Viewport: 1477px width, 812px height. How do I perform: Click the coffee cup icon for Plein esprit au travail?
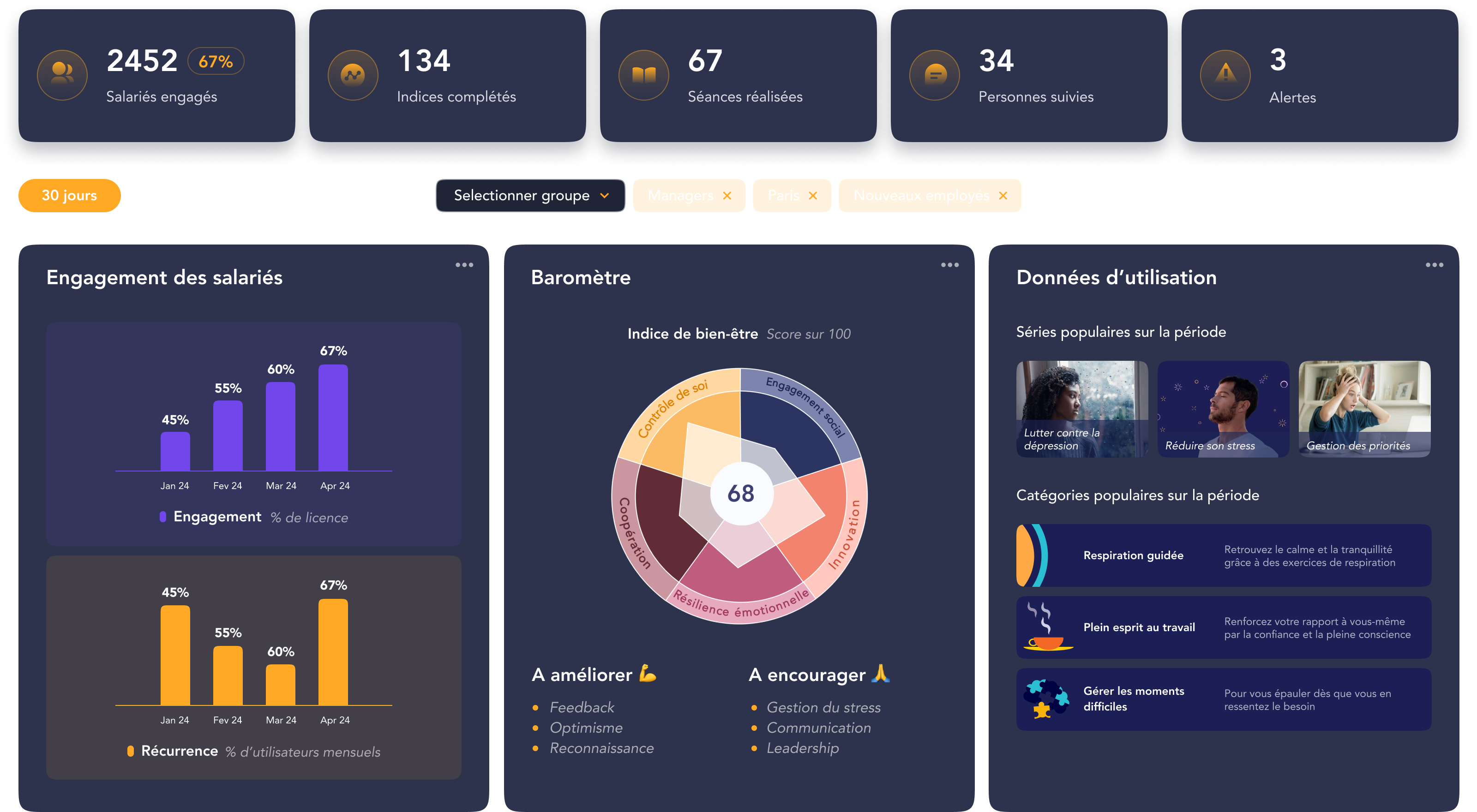[x=1047, y=627]
